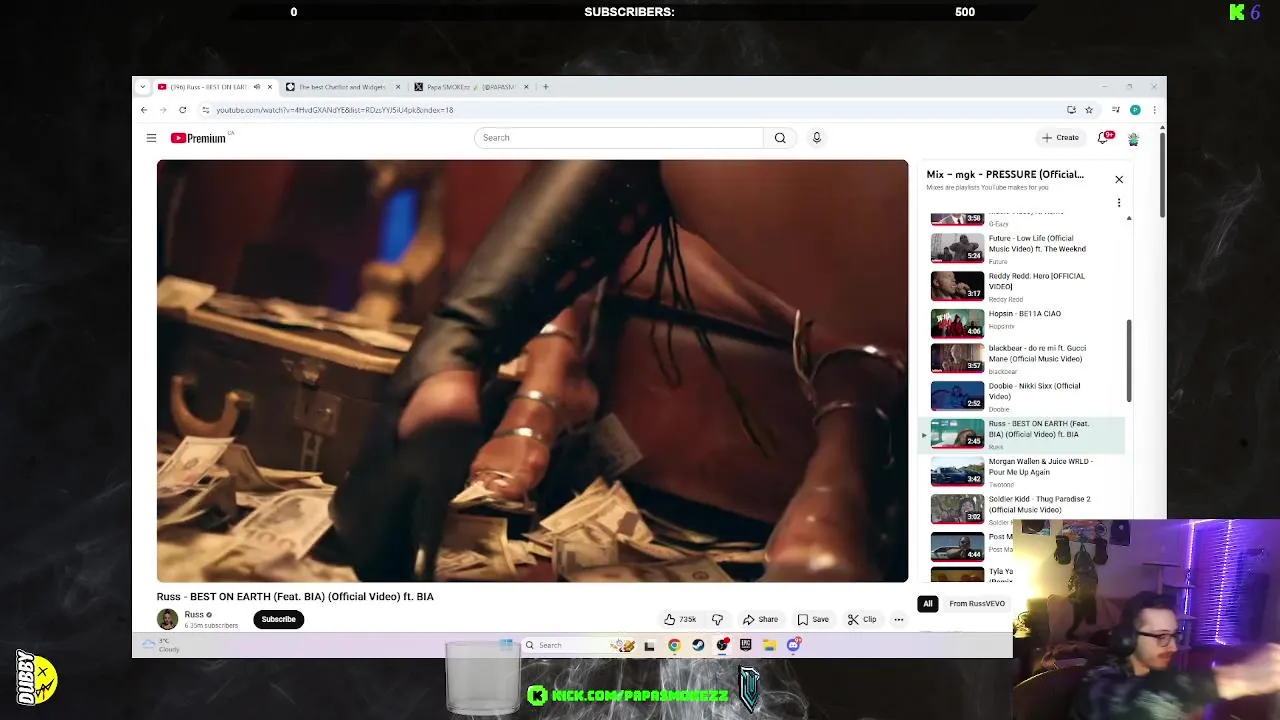Reload the page with the refresh icon
The image size is (1280, 720).
coord(182,110)
